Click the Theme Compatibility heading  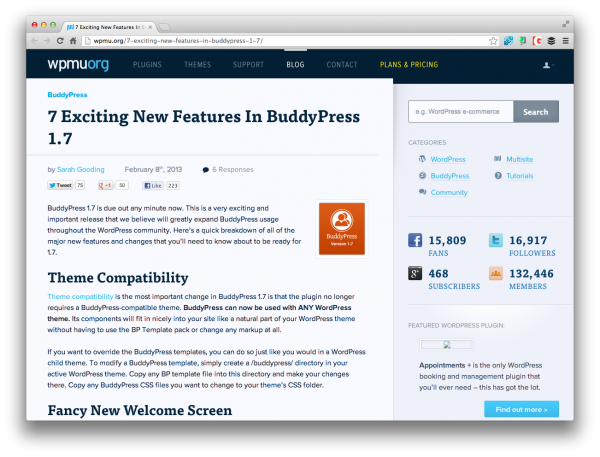pos(118,277)
